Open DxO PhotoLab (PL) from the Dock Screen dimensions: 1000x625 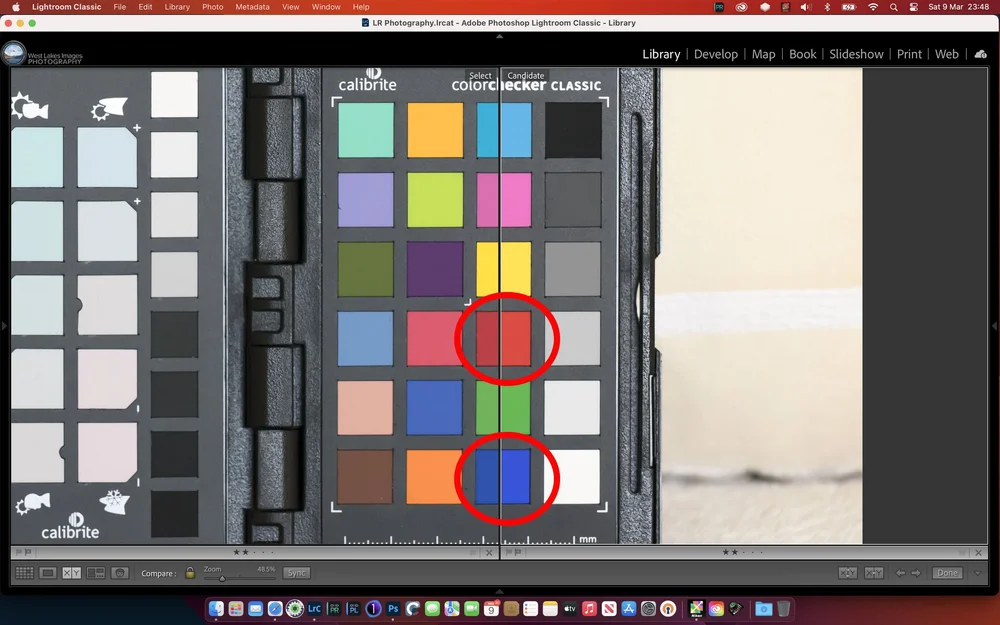click(353, 608)
